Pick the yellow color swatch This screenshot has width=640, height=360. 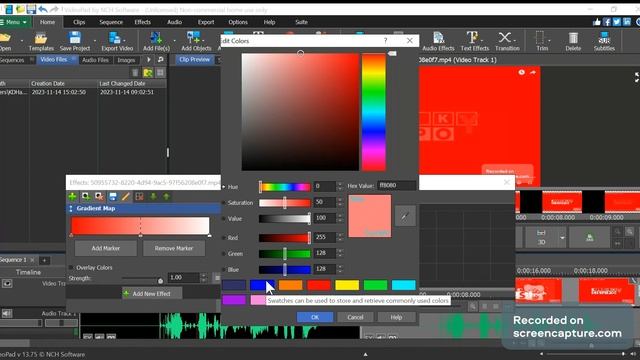(x=347, y=285)
